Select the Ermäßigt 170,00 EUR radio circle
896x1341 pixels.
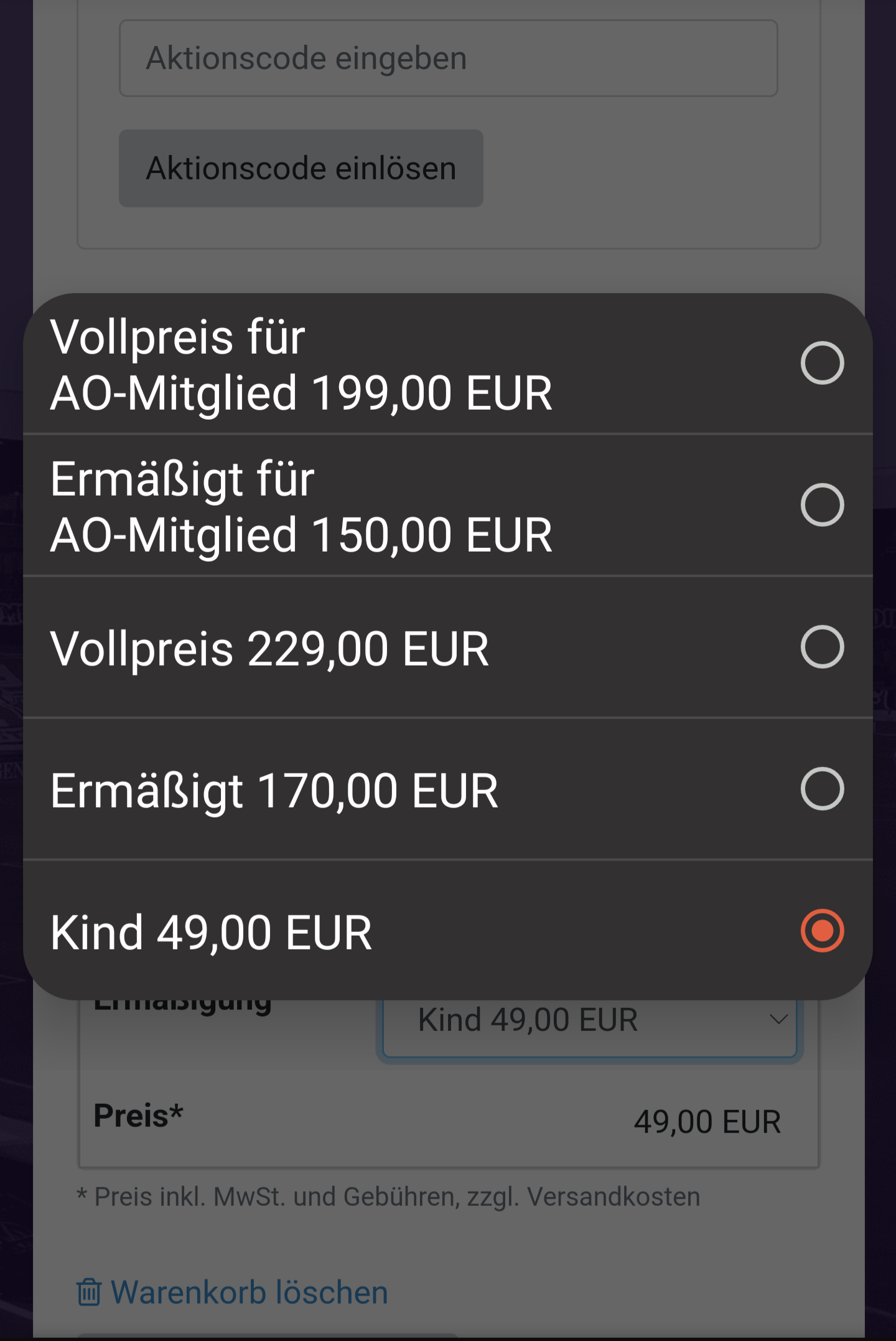tap(822, 789)
